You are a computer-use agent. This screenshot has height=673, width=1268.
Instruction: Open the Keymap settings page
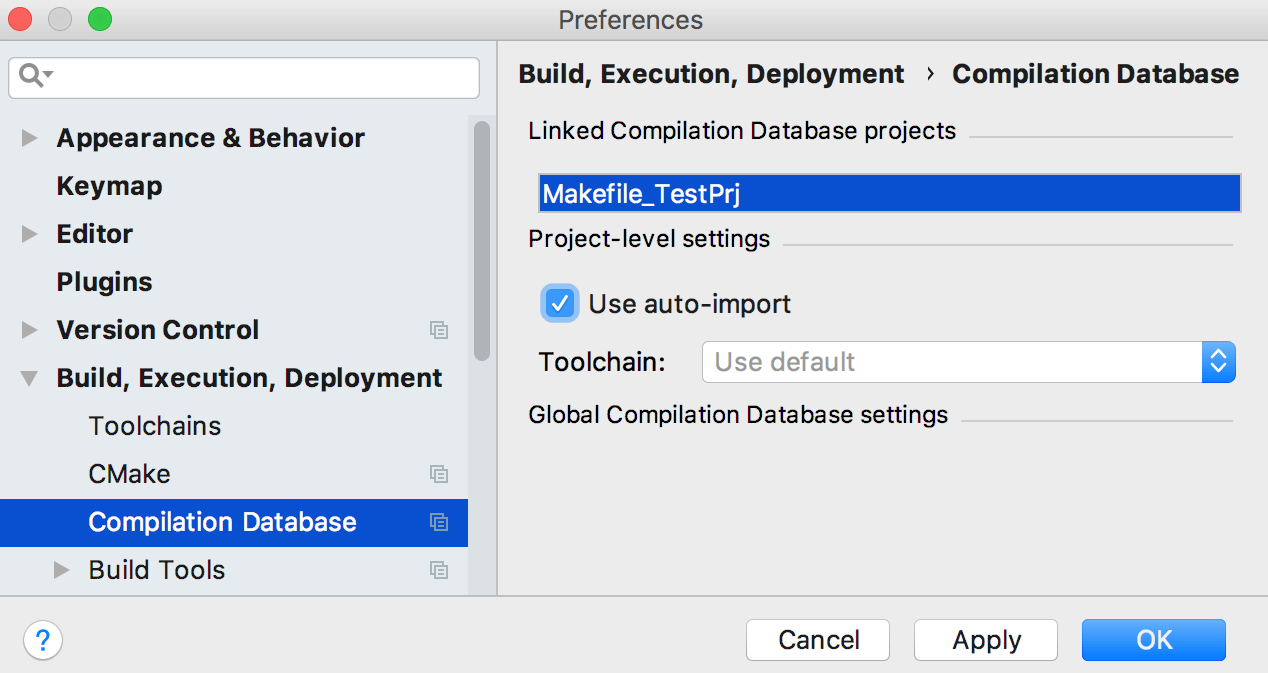tap(109, 186)
